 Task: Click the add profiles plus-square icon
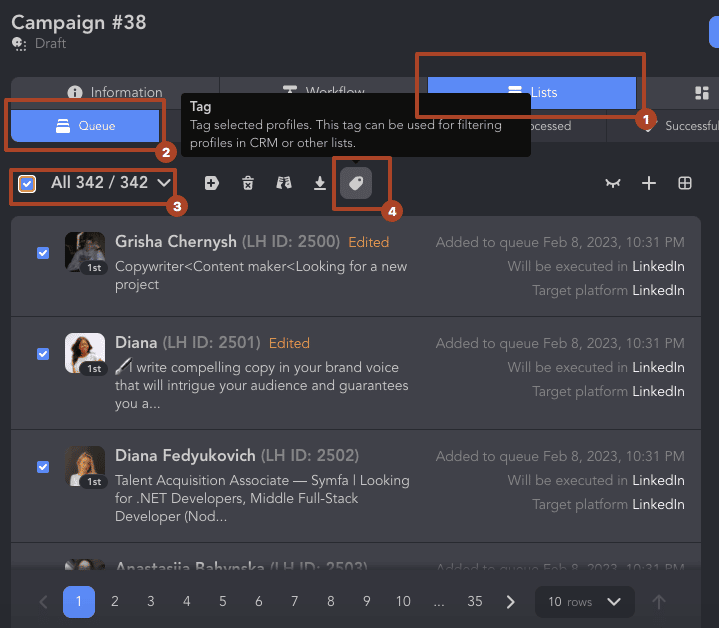coord(211,183)
